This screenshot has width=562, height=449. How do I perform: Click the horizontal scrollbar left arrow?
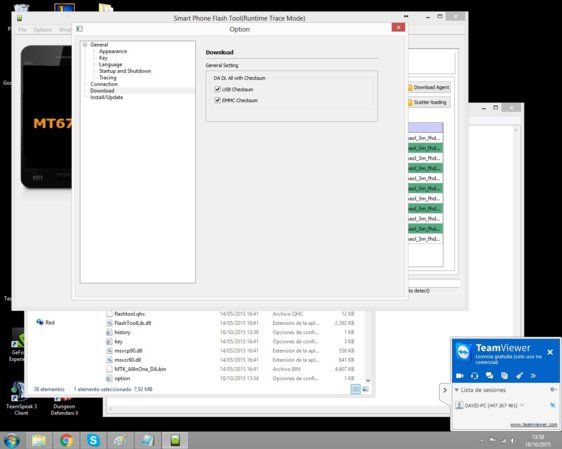click(110, 409)
